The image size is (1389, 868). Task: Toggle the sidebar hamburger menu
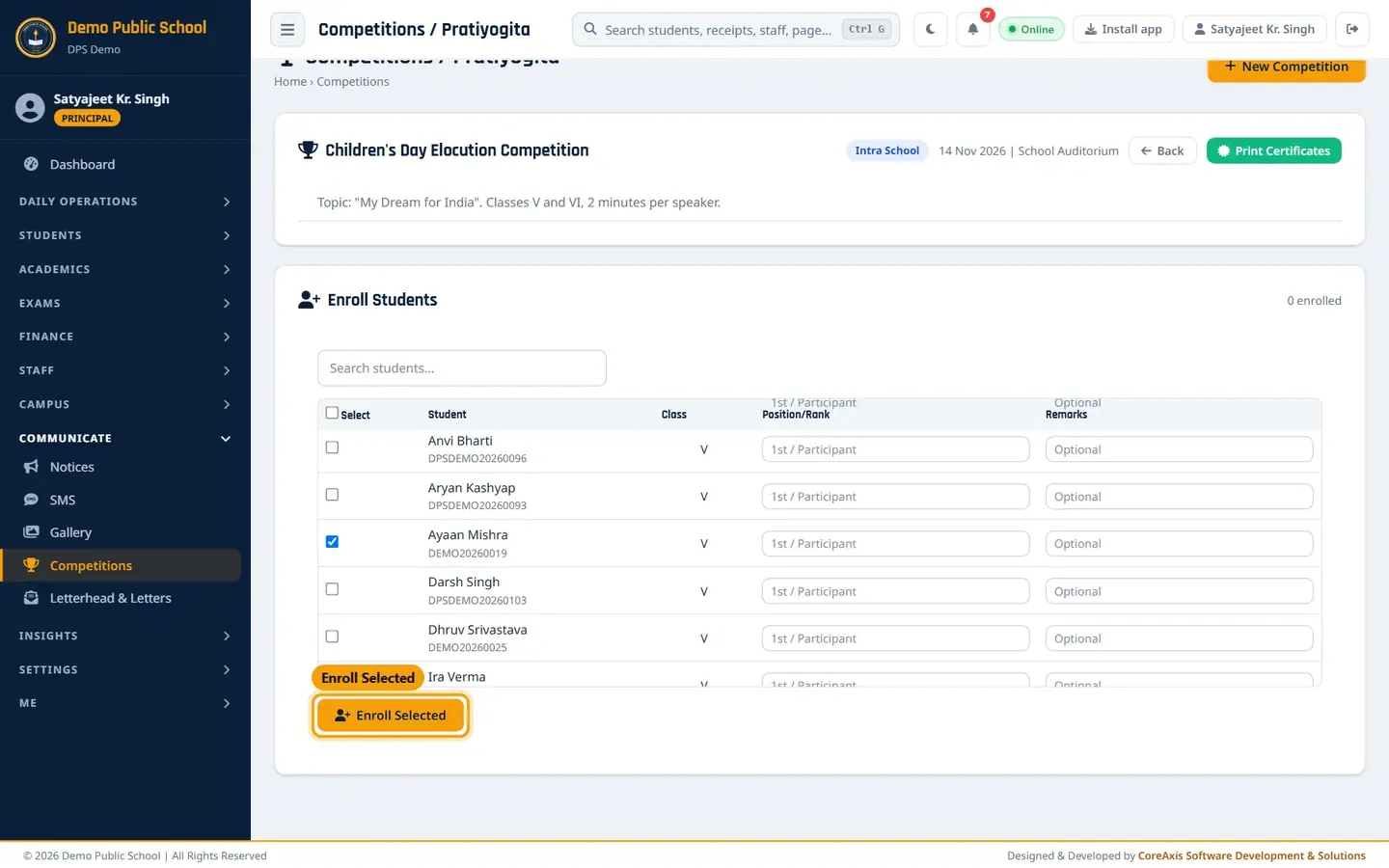[287, 29]
